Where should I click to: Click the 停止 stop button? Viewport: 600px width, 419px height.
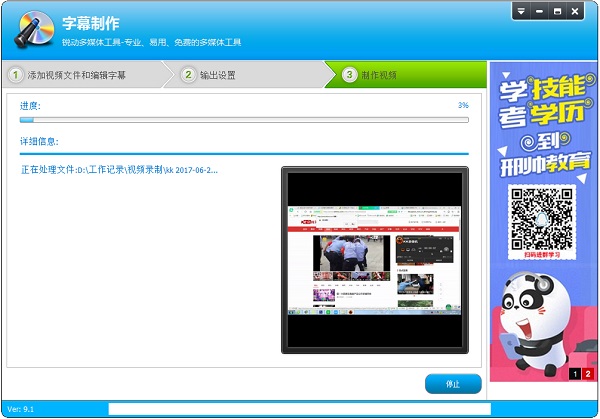coord(453,384)
